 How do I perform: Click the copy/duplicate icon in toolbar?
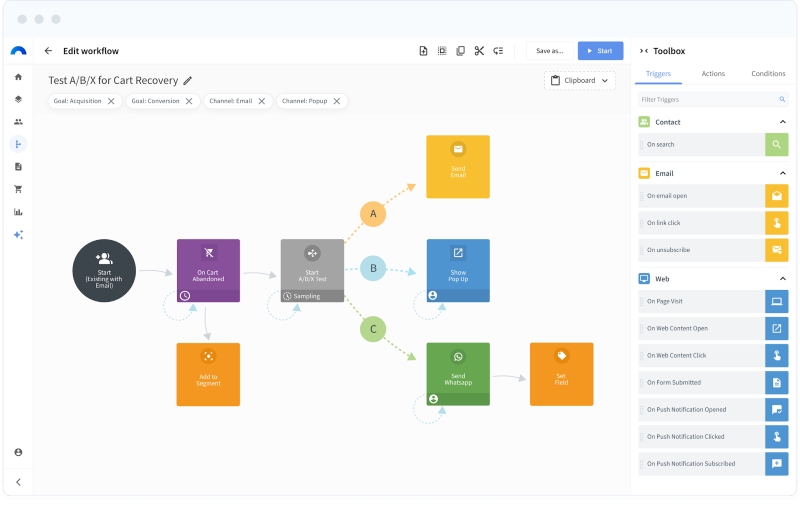tap(460, 51)
